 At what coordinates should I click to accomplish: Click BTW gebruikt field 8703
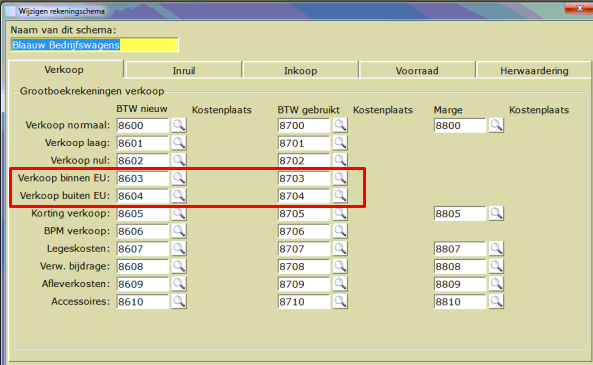click(x=304, y=179)
